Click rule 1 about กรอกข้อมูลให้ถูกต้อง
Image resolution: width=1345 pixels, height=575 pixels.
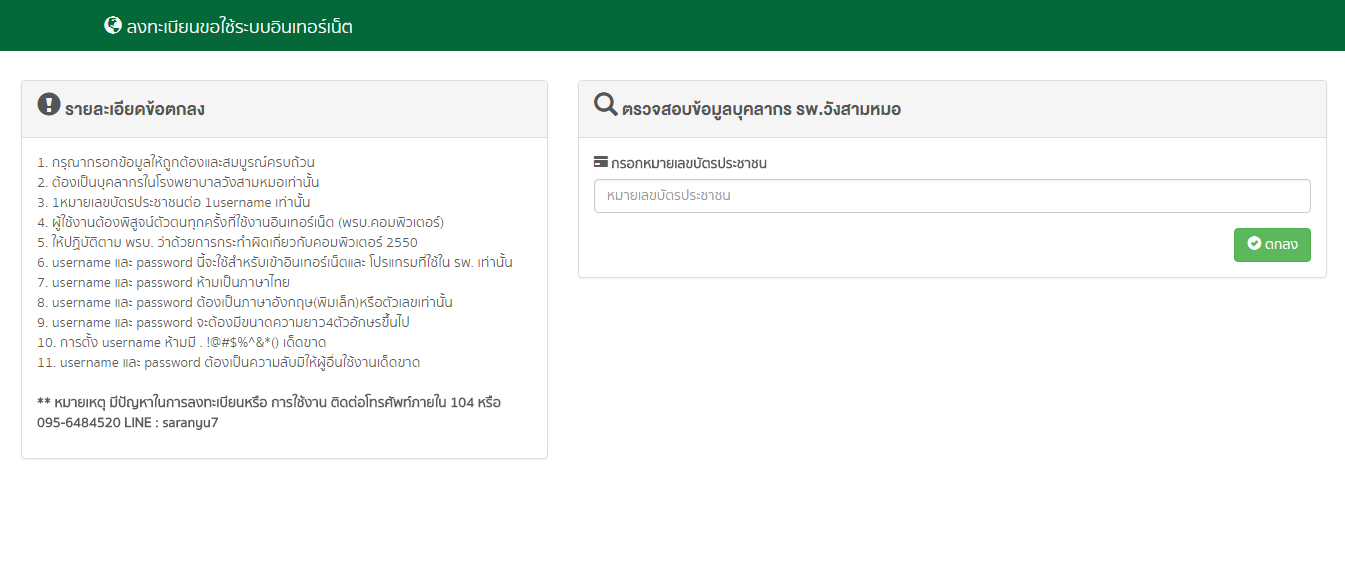(x=176, y=162)
